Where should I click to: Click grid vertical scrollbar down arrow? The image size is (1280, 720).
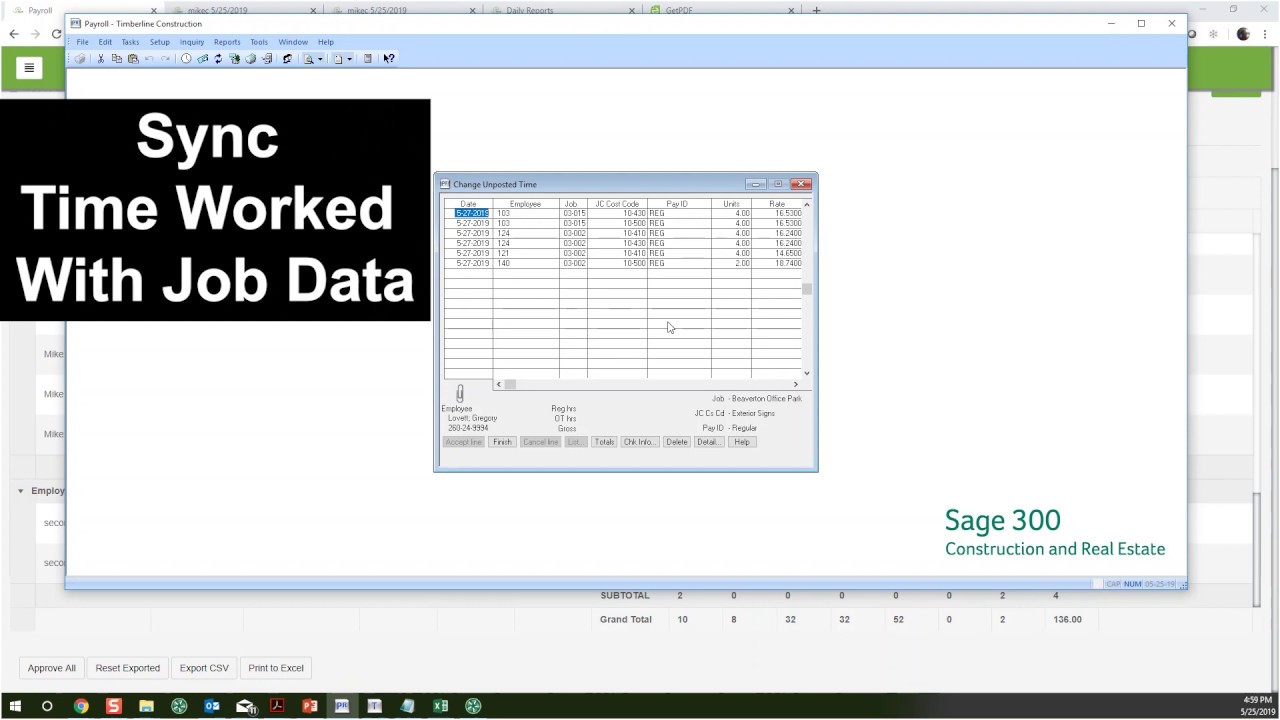click(807, 373)
